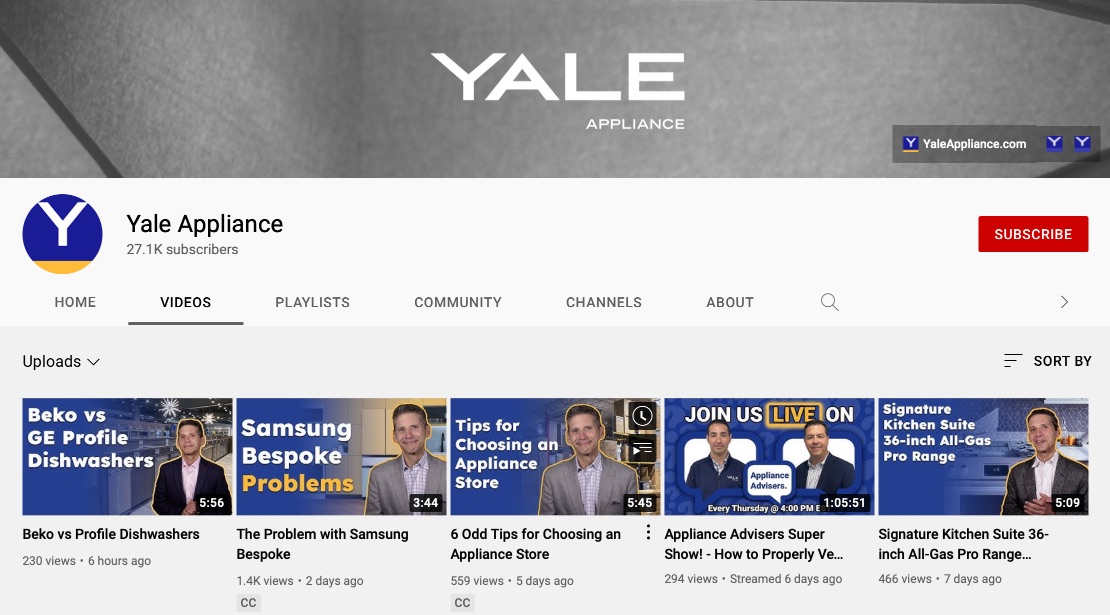Play the Beko vs GE Profile Dishwashers thumbnail
1110x615 pixels.
click(x=127, y=456)
